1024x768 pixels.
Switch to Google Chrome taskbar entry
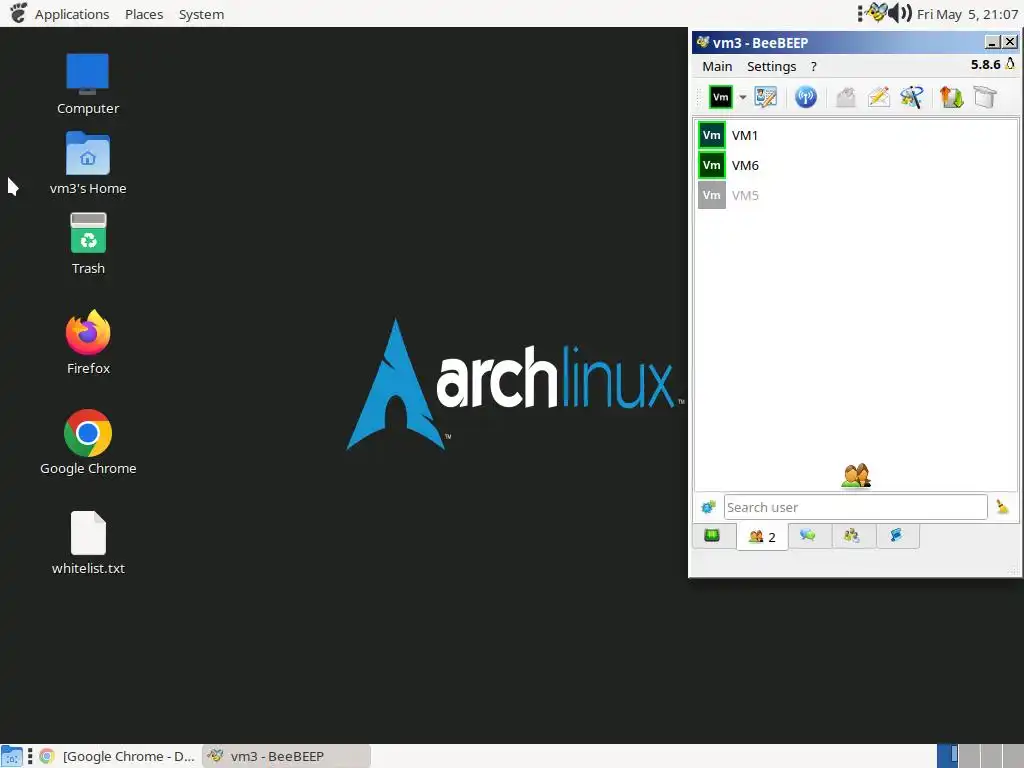pos(118,756)
